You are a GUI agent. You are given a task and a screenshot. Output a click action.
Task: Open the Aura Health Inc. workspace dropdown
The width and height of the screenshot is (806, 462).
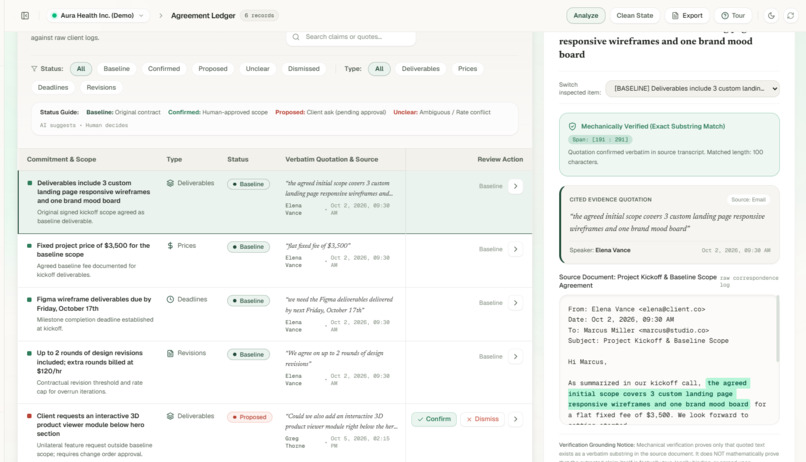point(98,15)
